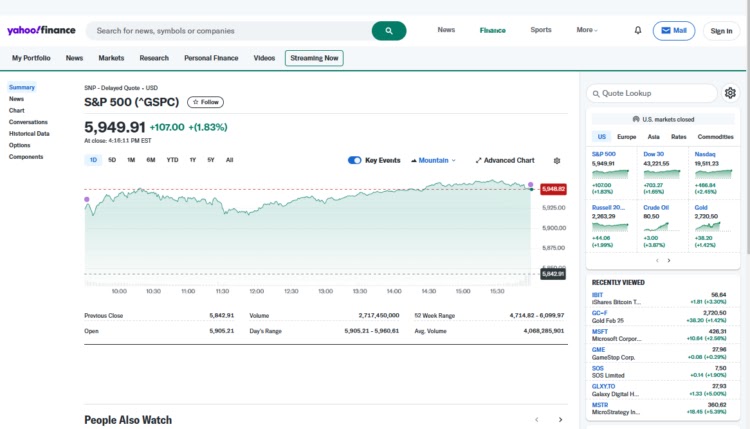The image size is (750, 429).
Task: Select the 1D chart range
Action: pos(93,160)
